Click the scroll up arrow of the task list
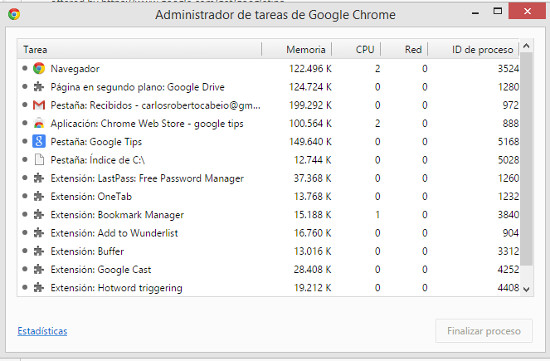The height and width of the screenshot is (361, 550). [x=526, y=46]
